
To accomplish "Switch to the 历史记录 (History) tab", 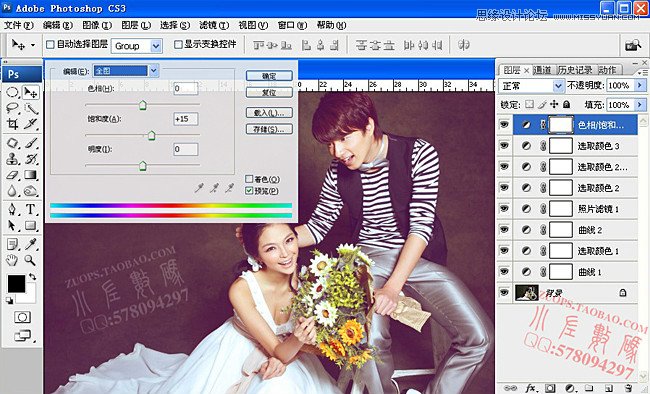I will click(575, 70).
